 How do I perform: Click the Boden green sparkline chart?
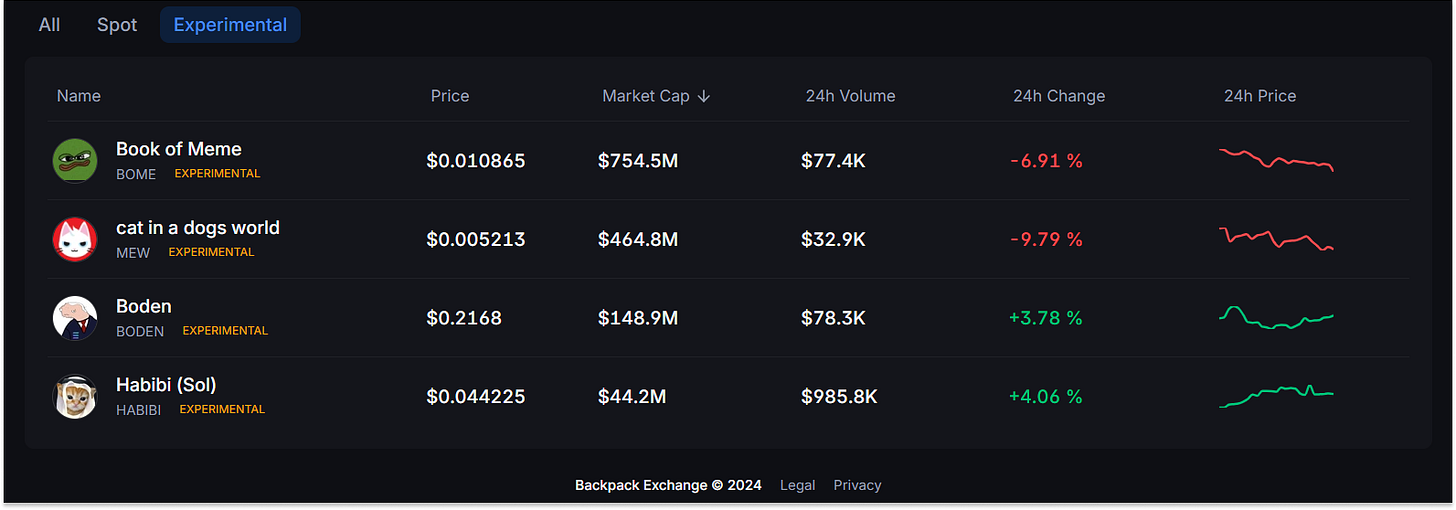[1277, 317]
